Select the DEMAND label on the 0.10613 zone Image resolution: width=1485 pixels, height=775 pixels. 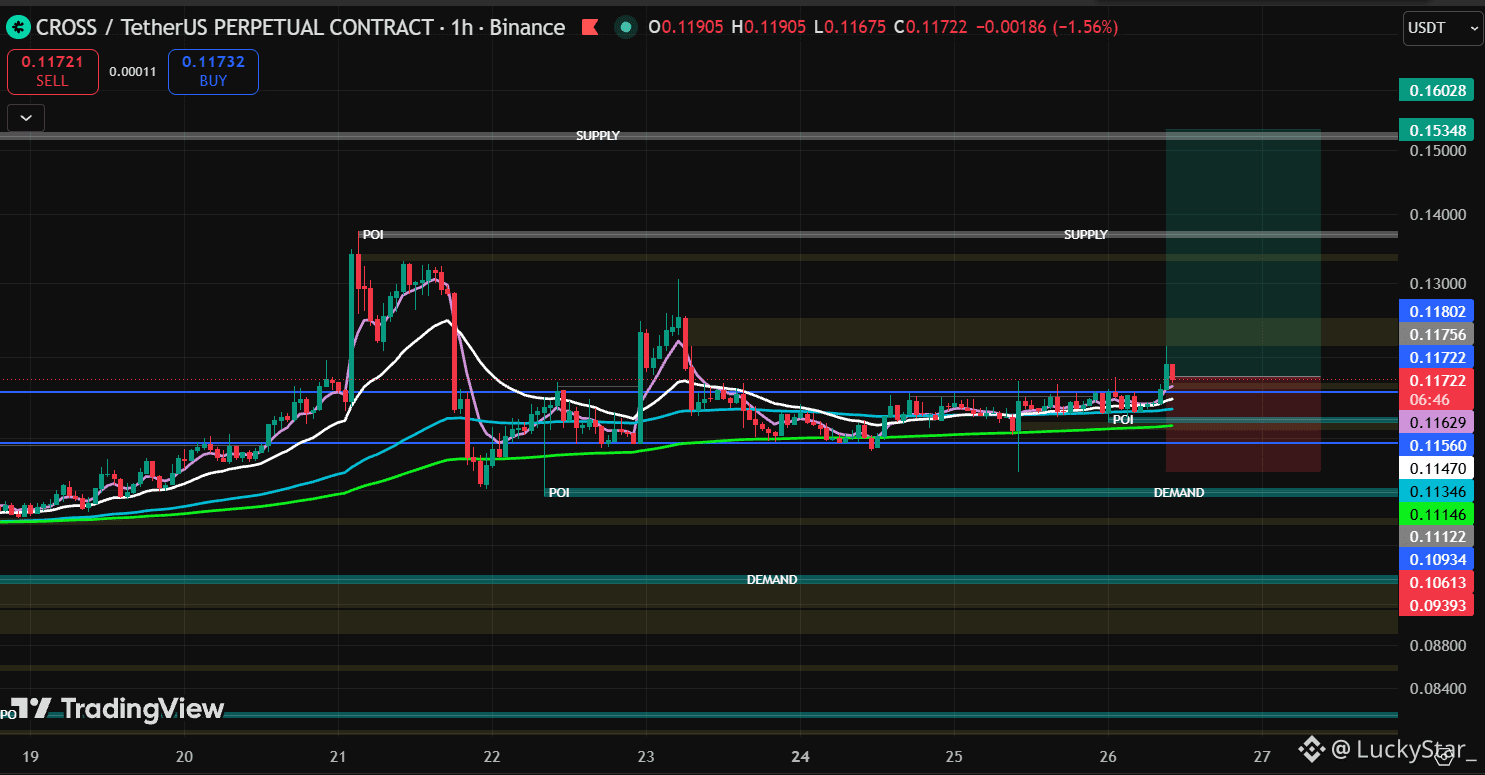pyautogui.click(x=772, y=579)
